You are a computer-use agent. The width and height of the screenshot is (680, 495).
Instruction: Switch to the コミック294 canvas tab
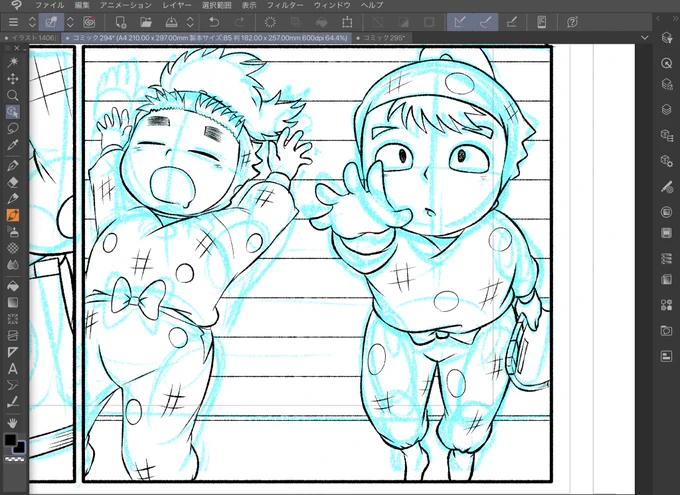click(207, 38)
